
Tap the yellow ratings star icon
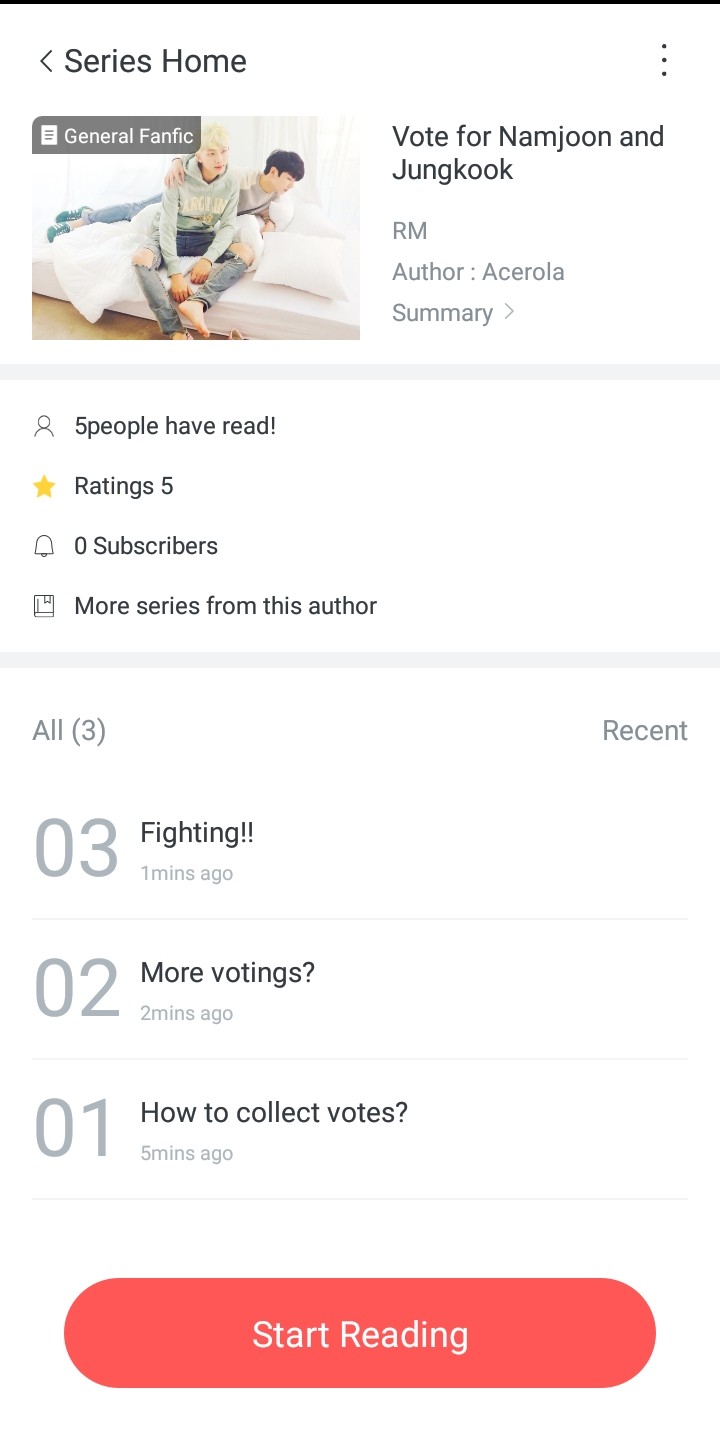click(x=44, y=487)
